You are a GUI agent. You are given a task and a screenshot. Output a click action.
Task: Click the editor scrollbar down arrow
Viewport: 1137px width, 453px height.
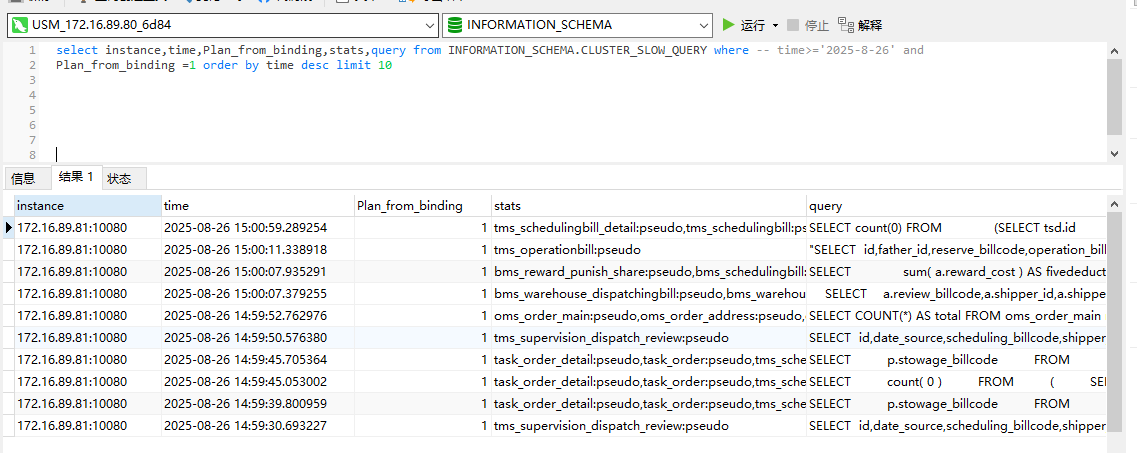(1115, 153)
